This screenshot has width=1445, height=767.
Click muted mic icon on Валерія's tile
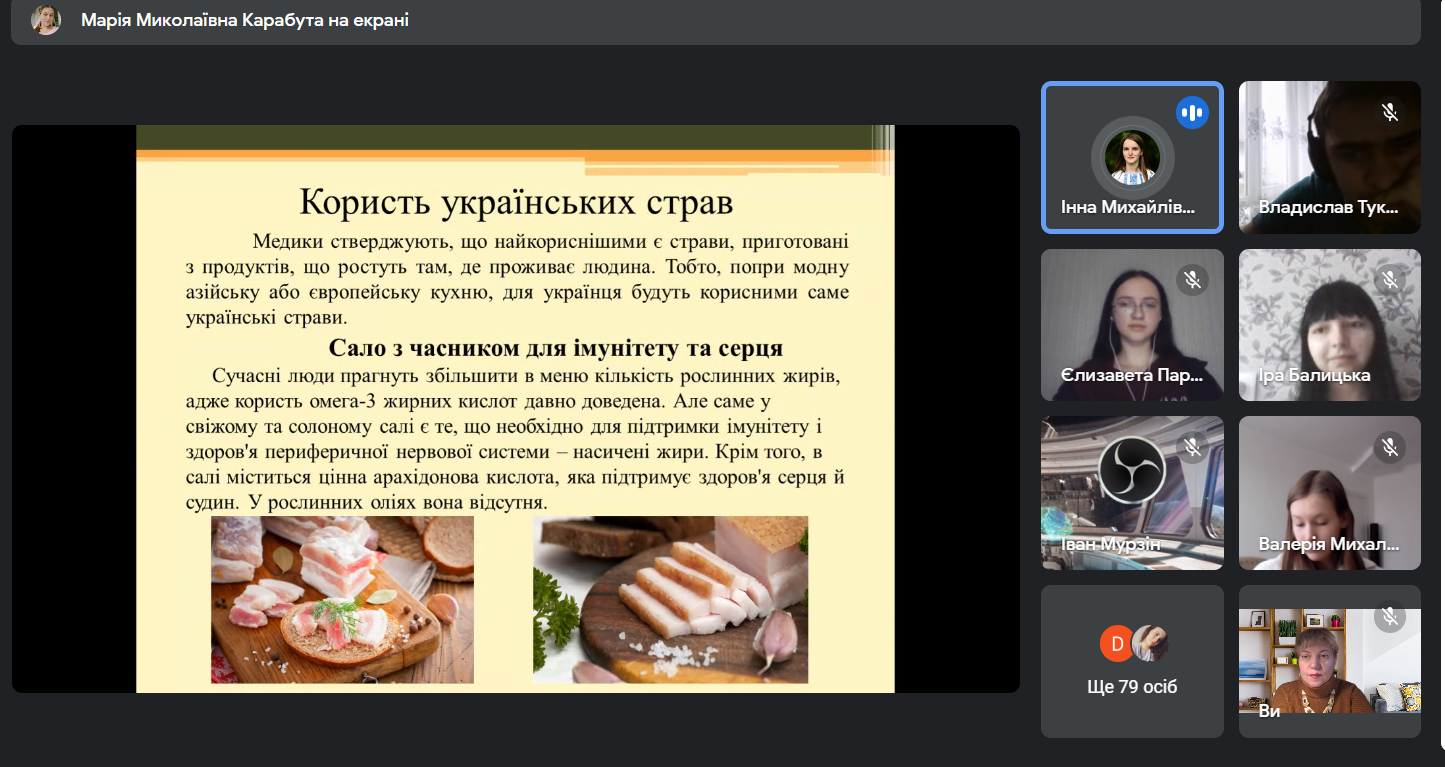(1389, 447)
